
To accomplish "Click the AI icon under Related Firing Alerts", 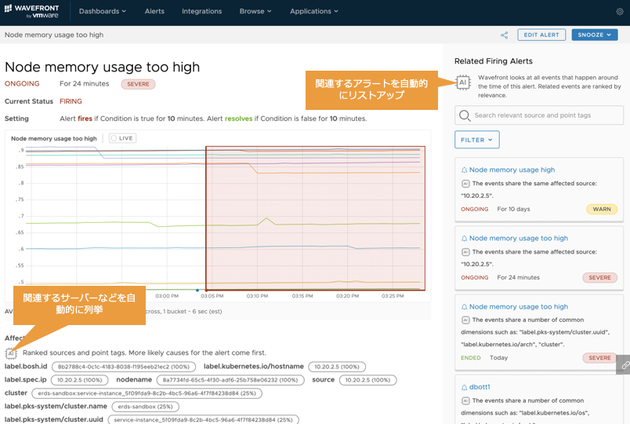I will click(x=463, y=82).
